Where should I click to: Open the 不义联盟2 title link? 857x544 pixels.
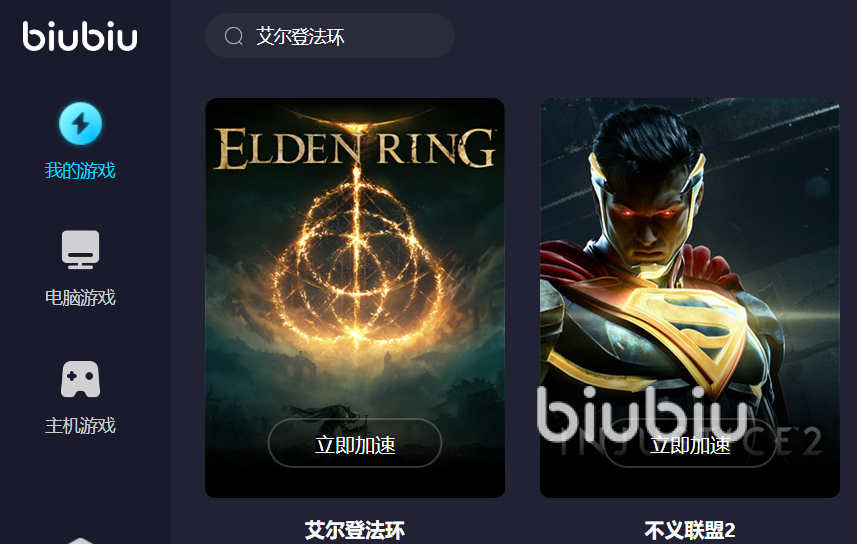click(x=690, y=530)
